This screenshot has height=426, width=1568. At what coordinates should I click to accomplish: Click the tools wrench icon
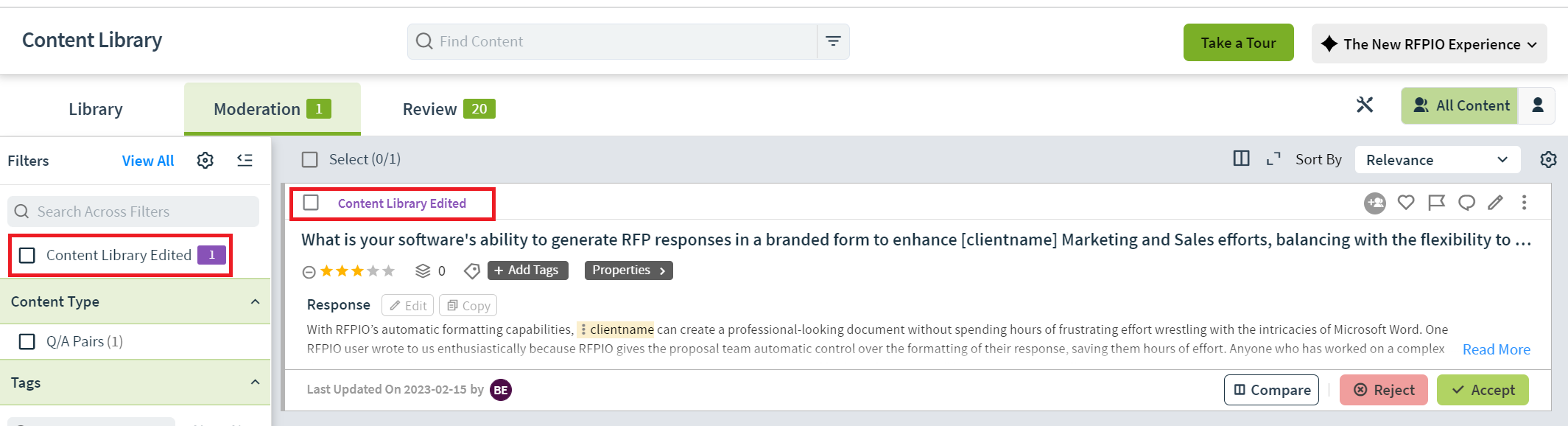(1365, 105)
